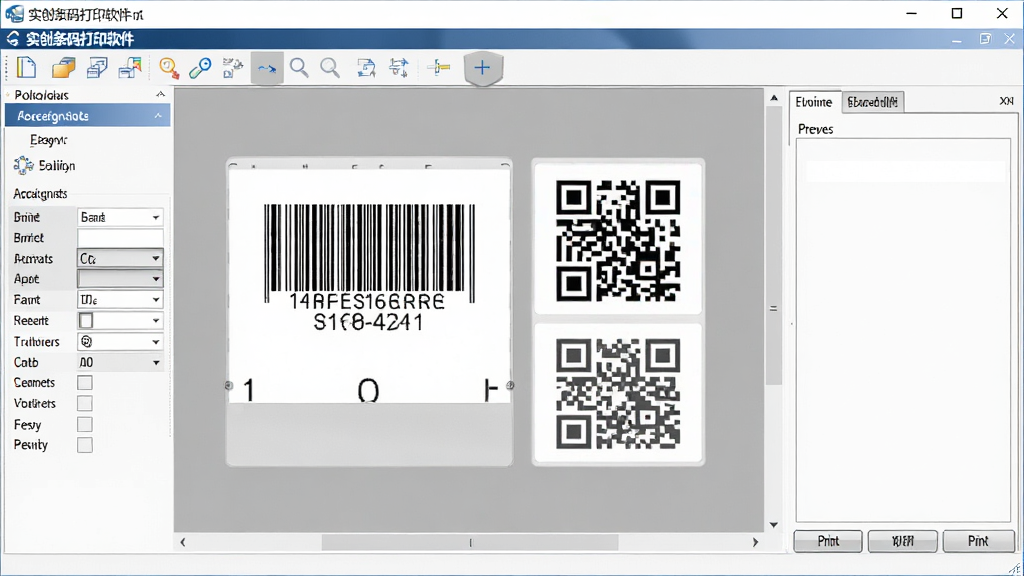Select the Aoreefgntiots panel header
Screen dimensions: 1024x576
88,116
